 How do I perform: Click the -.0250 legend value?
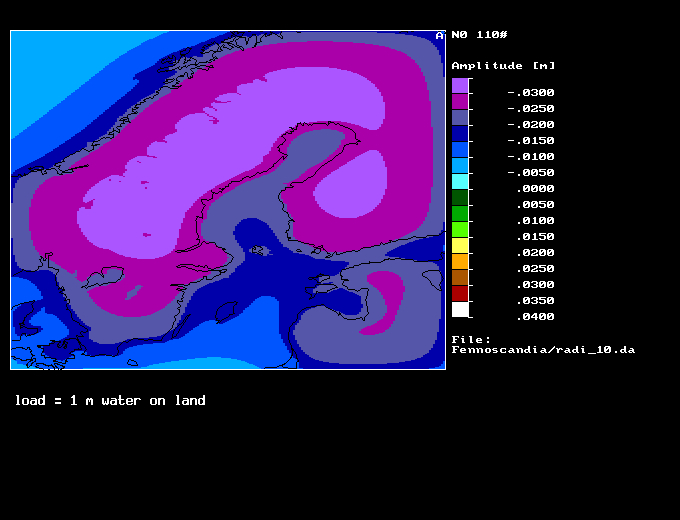click(531, 108)
